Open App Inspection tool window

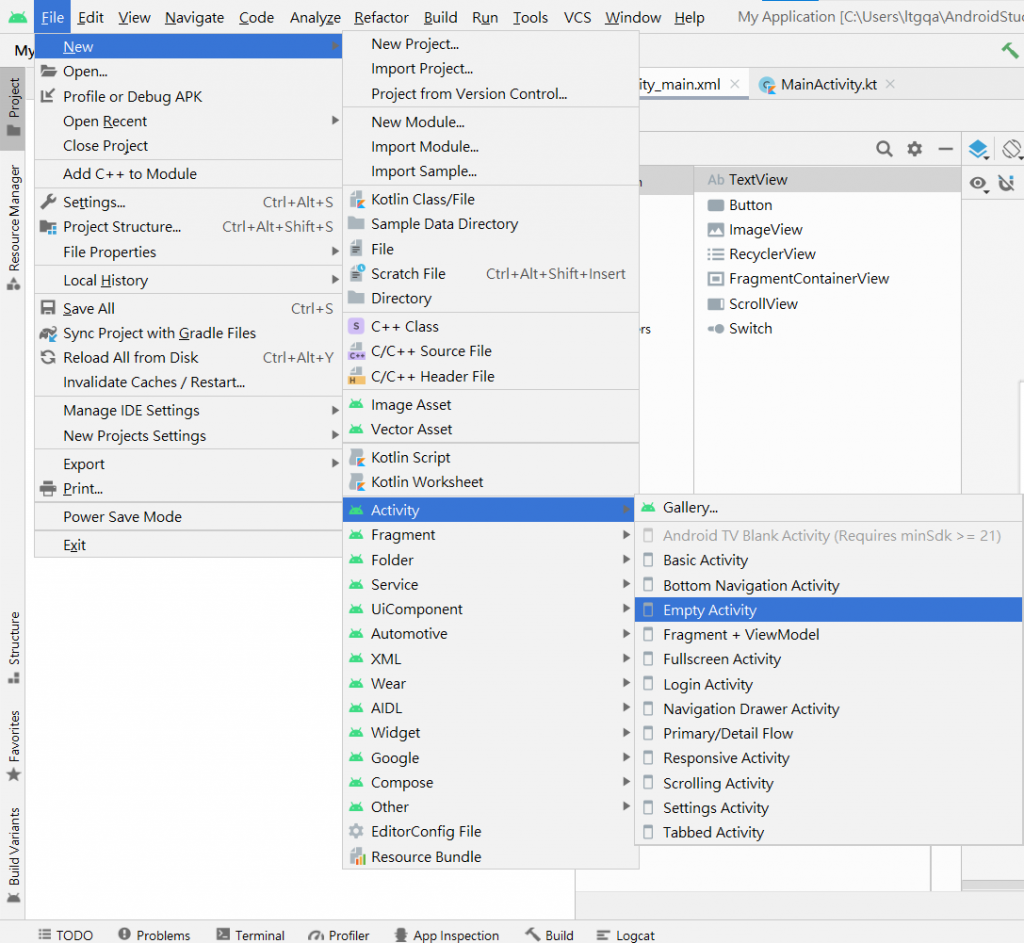(447, 935)
